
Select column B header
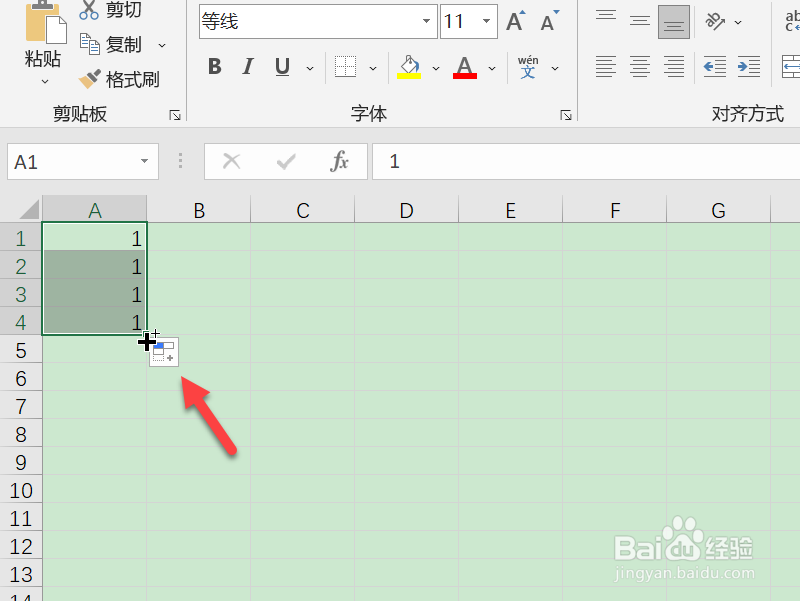pyautogui.click(x=199, y=210)
